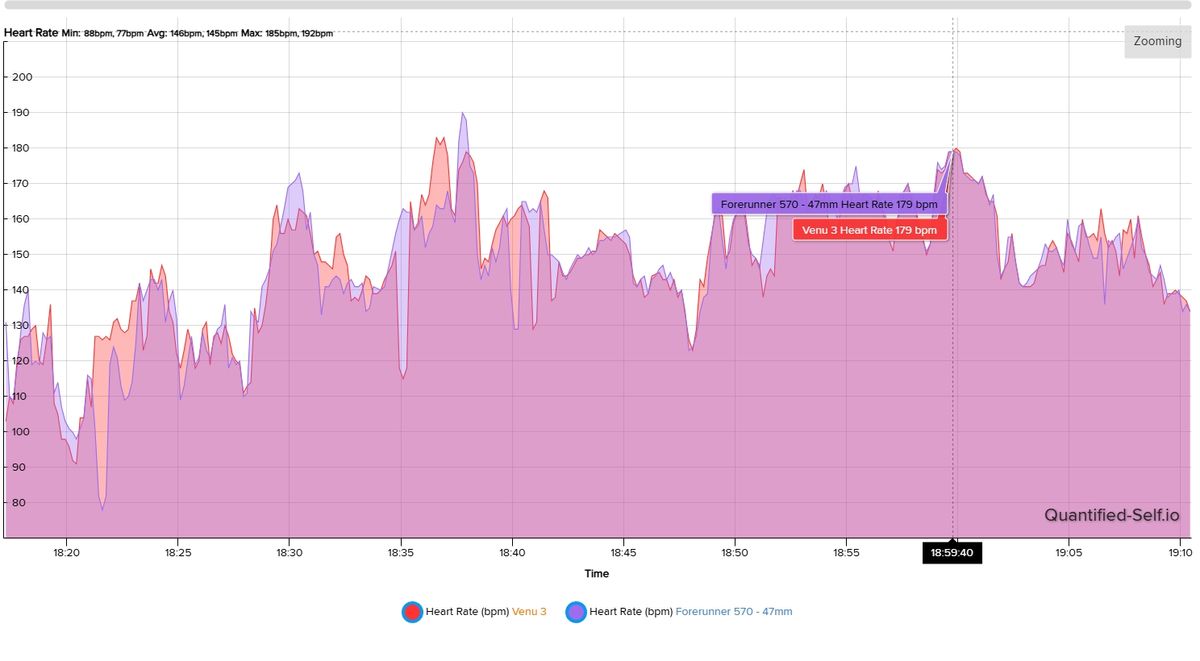Click the Forerunner 570 Heart Rate 179 bpm tooltip
This screenshot has width=1200, height=661.
coord(829,204)
